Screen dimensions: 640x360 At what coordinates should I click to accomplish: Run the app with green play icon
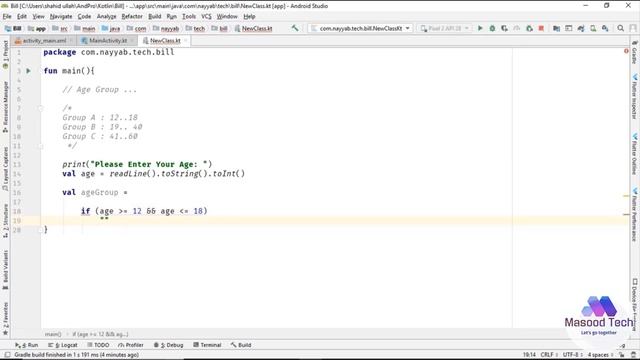coord(480,28)
